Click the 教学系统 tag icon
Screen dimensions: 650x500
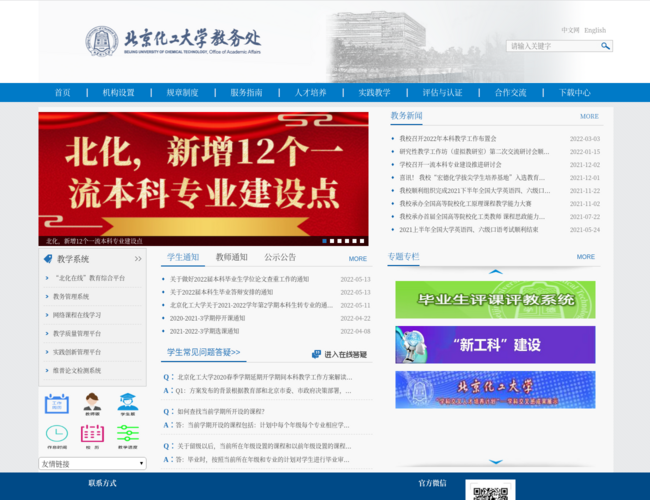pos(48,259)
